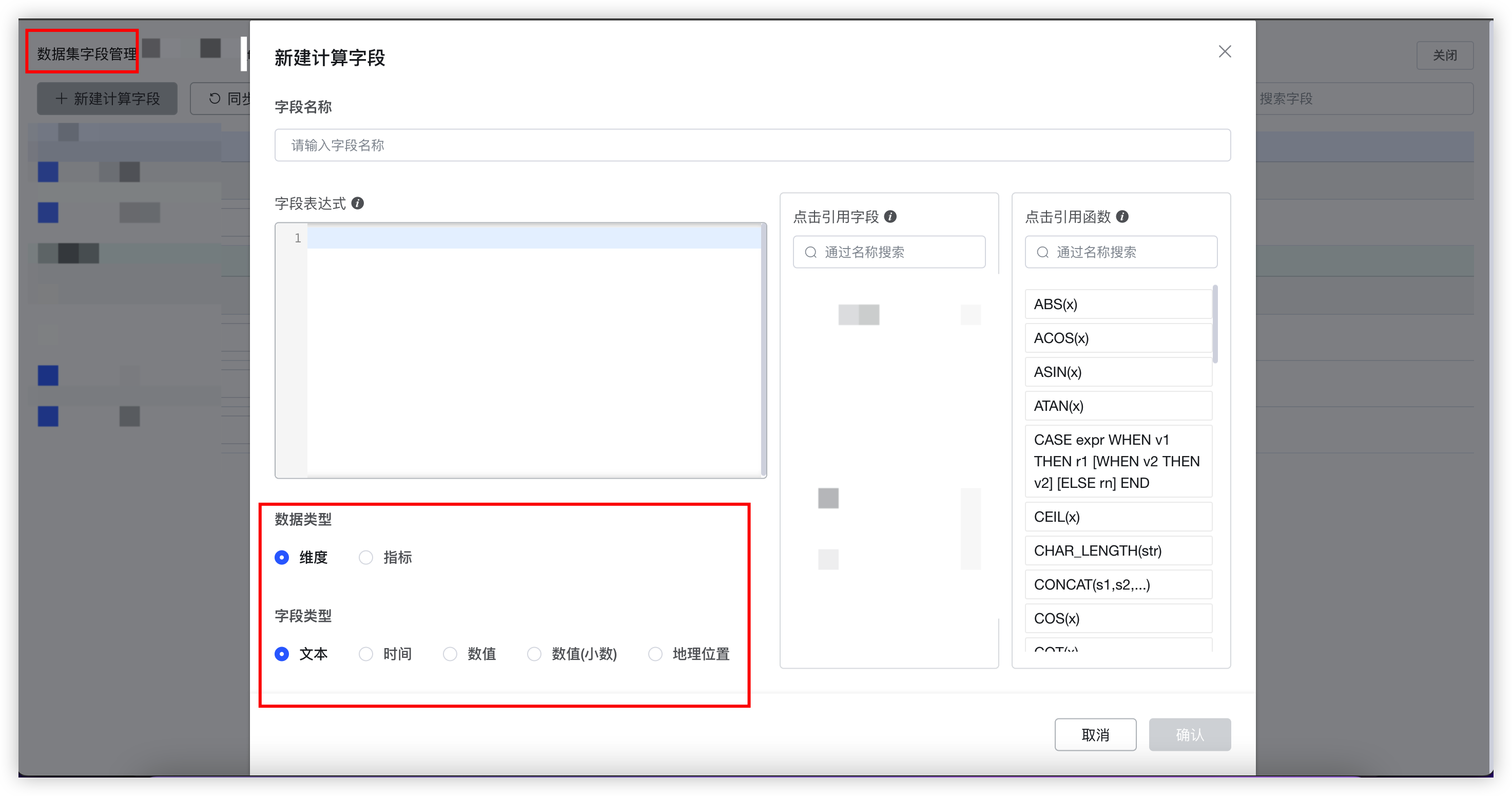Screen dimensions: 1512x796
Task: Click the plus icon on 新建计算字段
Action: click(62, 98)
